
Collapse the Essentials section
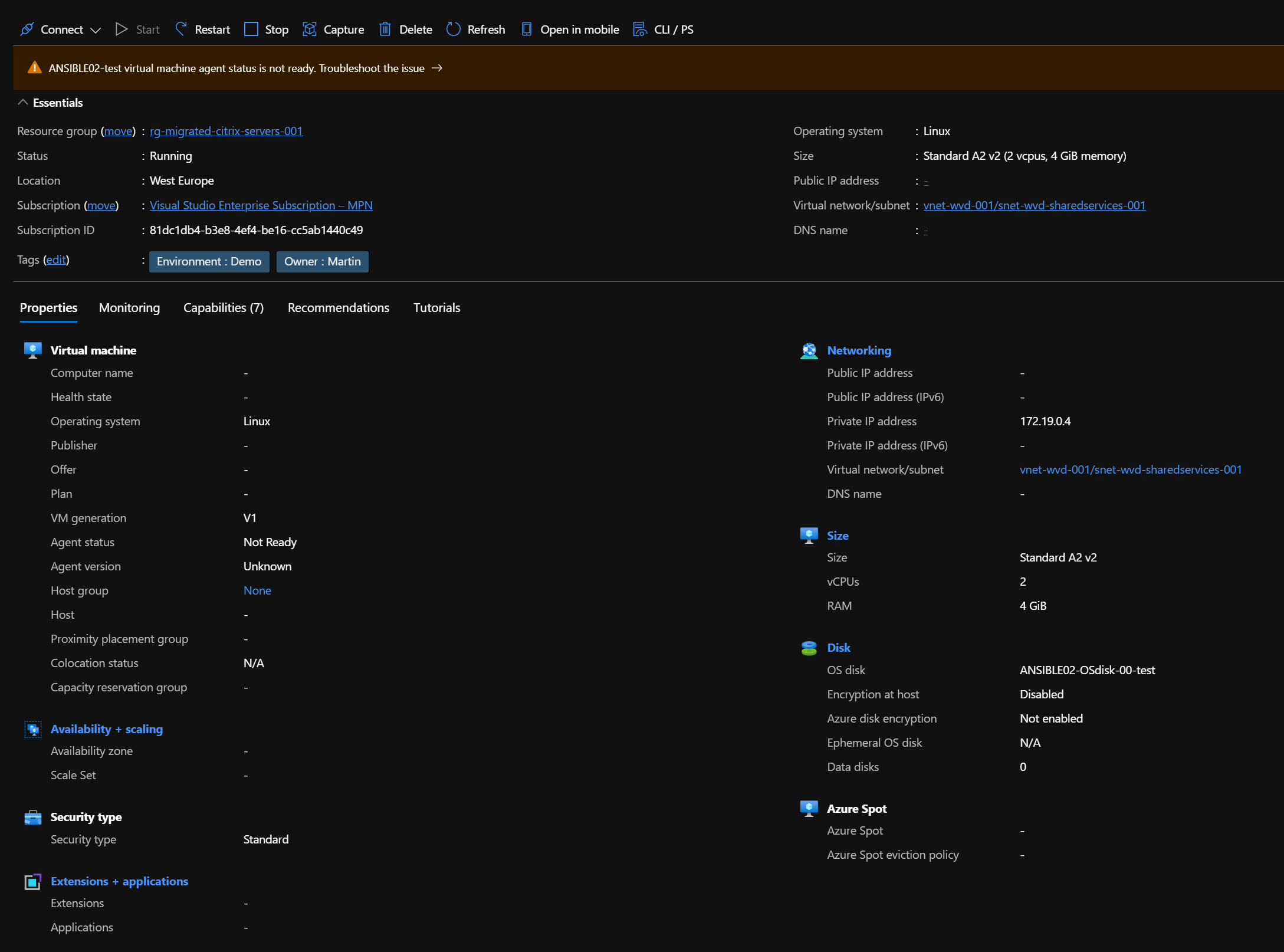click(x=23, y=103)
